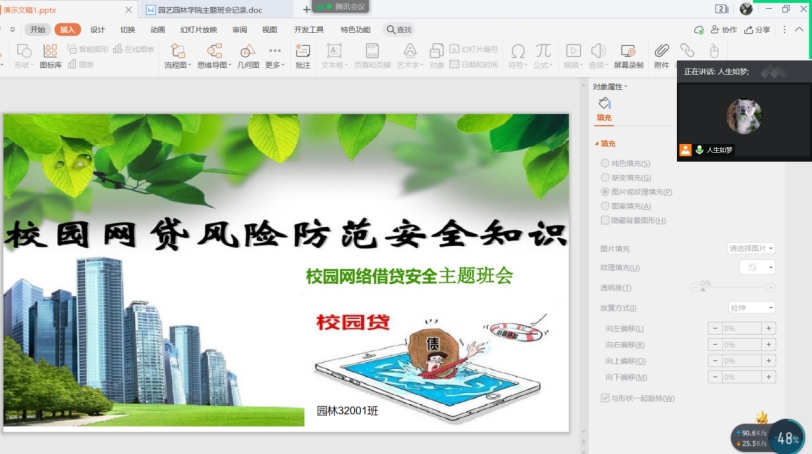This screenshot has height=454, width=812.
Task: Insert audio with the 音频 icon
Action: point(597,55)
